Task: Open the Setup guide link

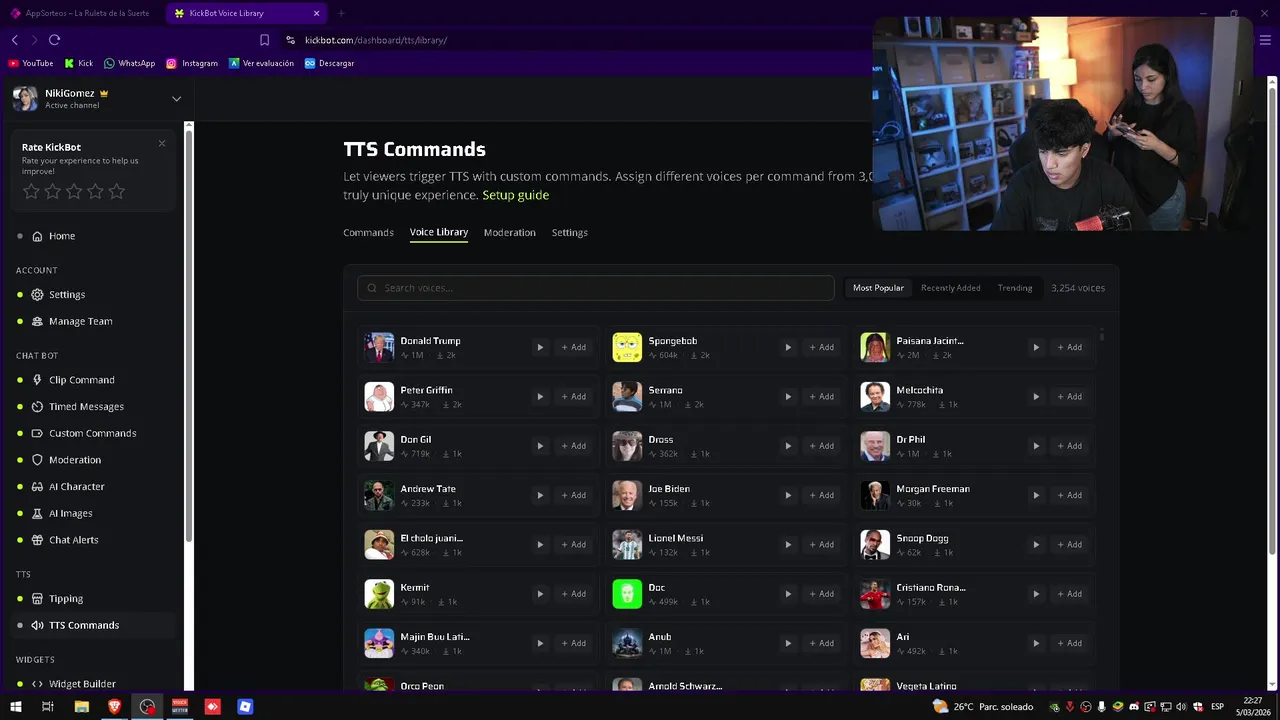Action: (x=515, y=195)
